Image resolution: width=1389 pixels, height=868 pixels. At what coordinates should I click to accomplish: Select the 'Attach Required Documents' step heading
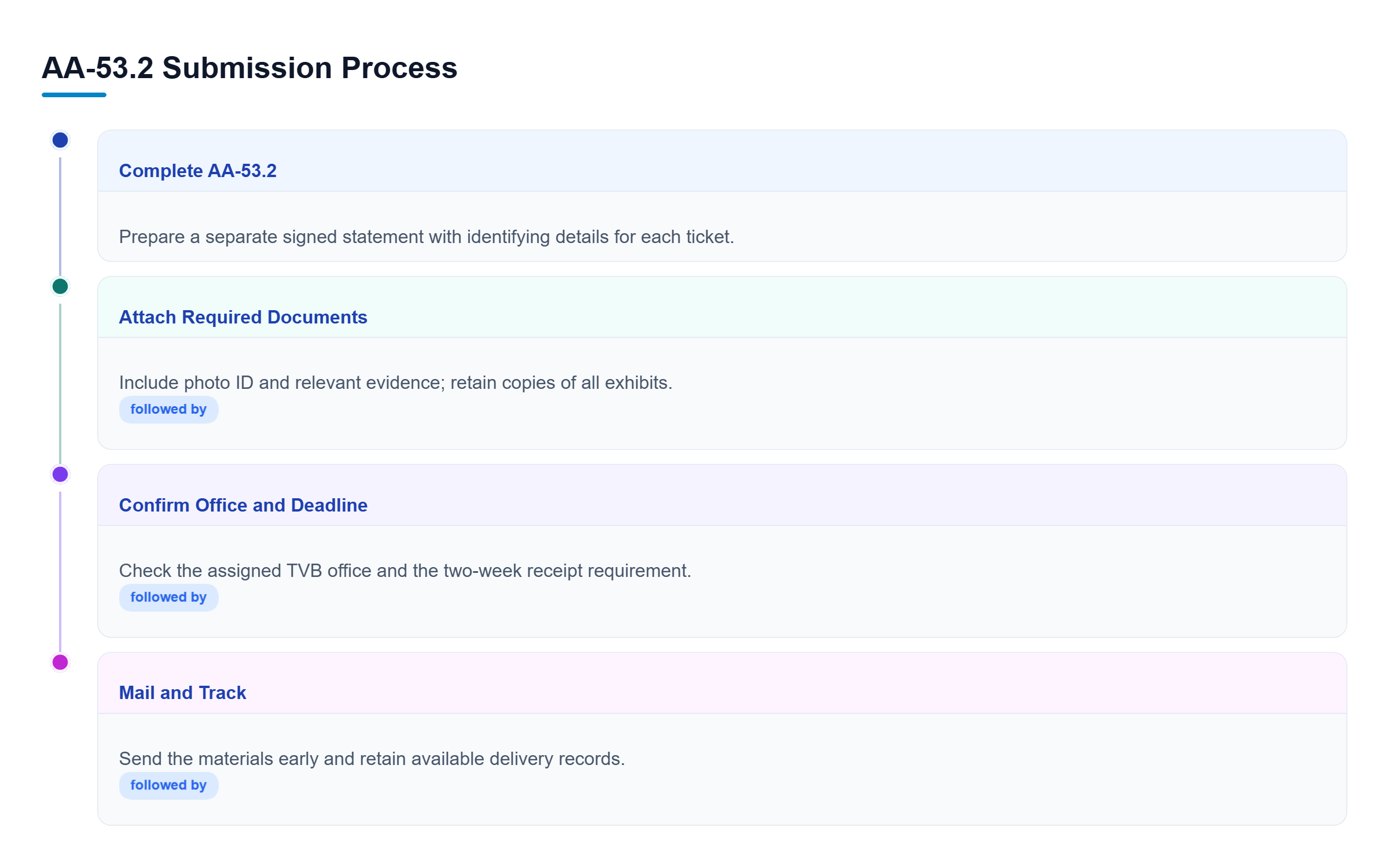pos(243,317)
